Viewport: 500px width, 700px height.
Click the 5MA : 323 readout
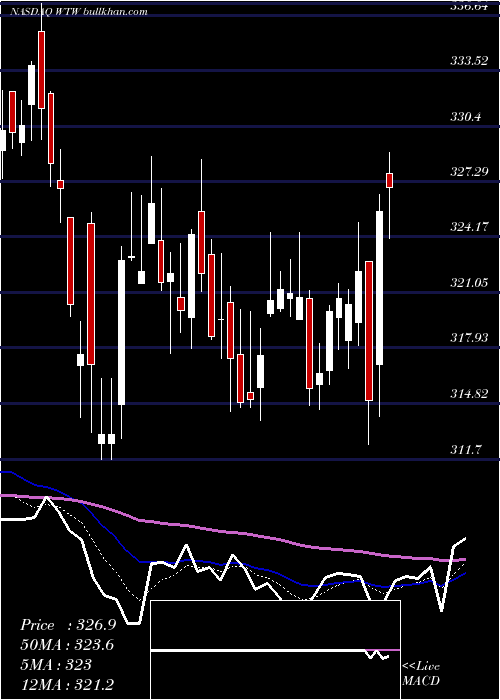tap(56, 665)
